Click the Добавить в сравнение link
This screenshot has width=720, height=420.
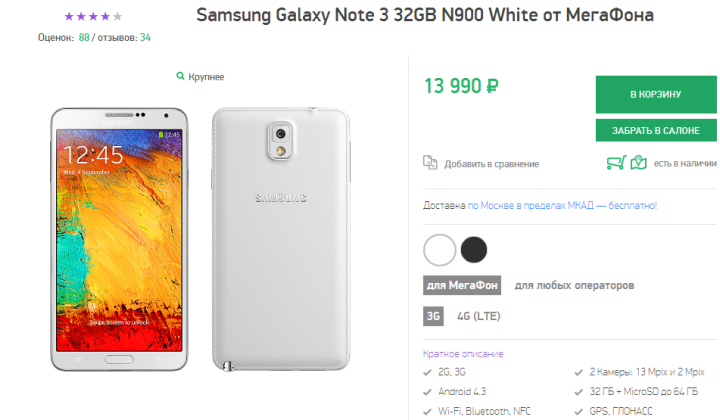pos(491,163)
